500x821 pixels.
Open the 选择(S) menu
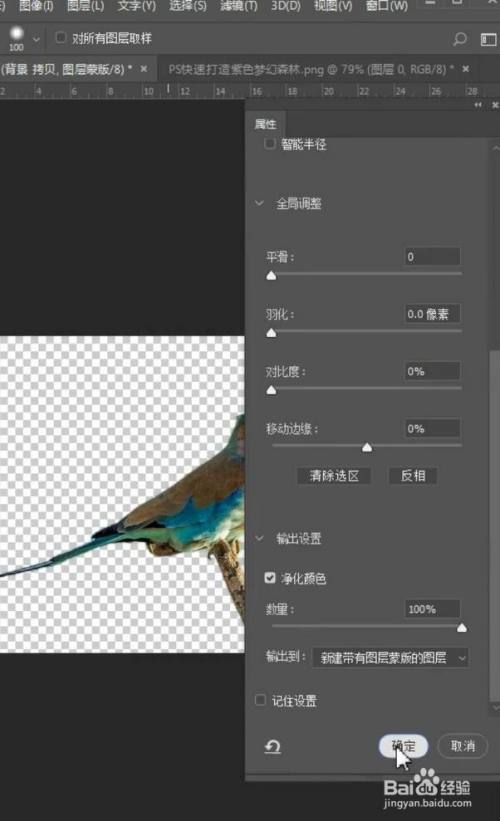[x=187, y=6]
